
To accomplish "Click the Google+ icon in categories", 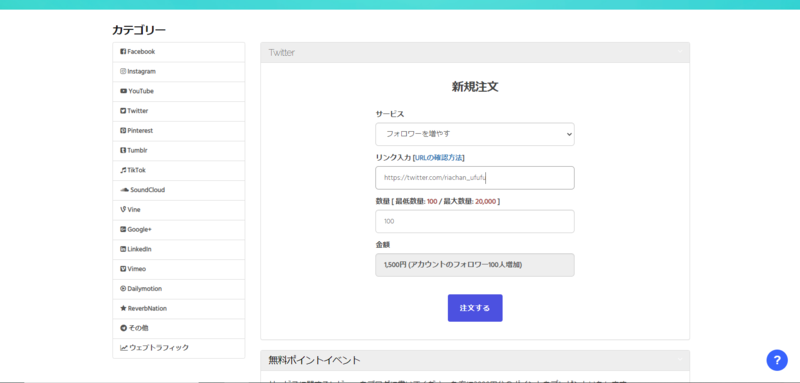I will pos(123,229).
